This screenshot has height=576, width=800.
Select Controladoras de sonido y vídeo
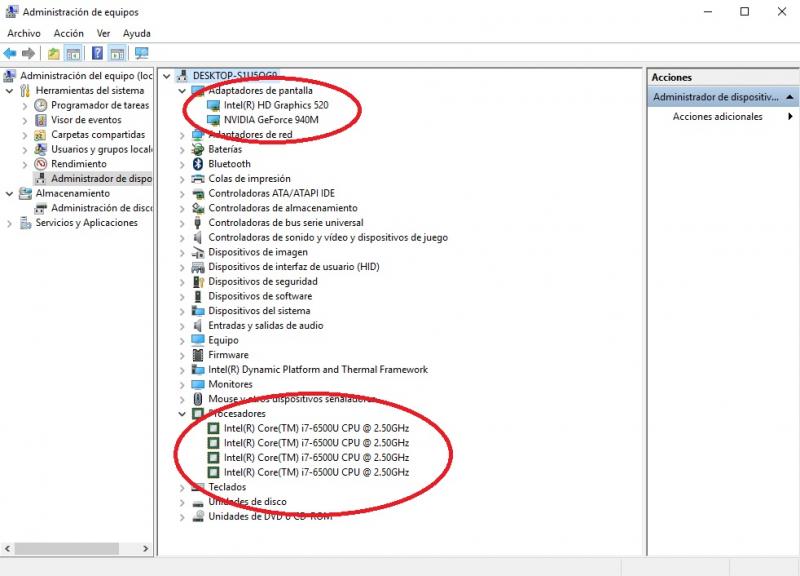(x=328, y=237)
